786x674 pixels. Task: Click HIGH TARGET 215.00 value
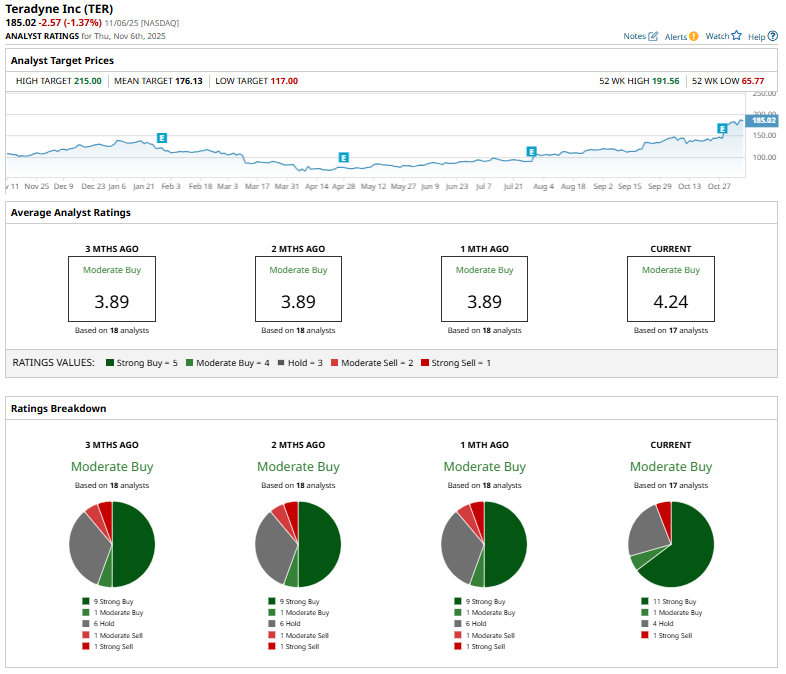pyautogui.click(x=87, y=81)
